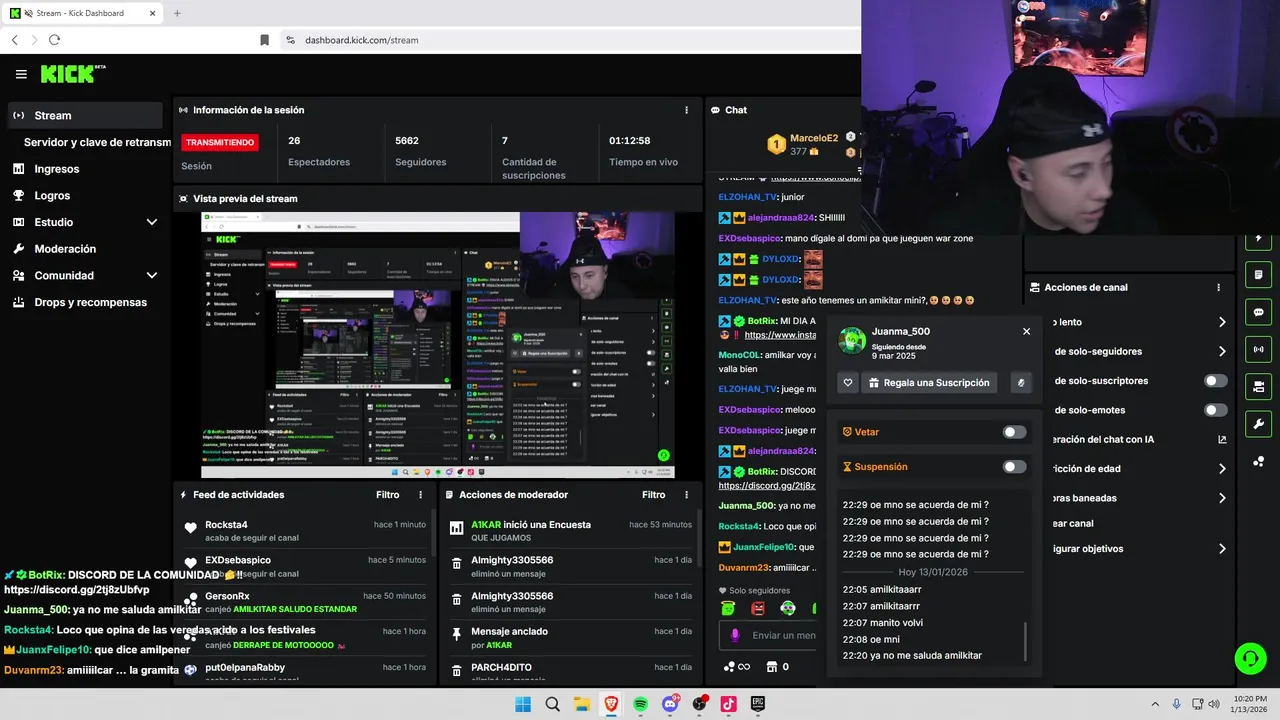Reload the browser page
The image size is (1280, 720).
click(x=54, y=40)
